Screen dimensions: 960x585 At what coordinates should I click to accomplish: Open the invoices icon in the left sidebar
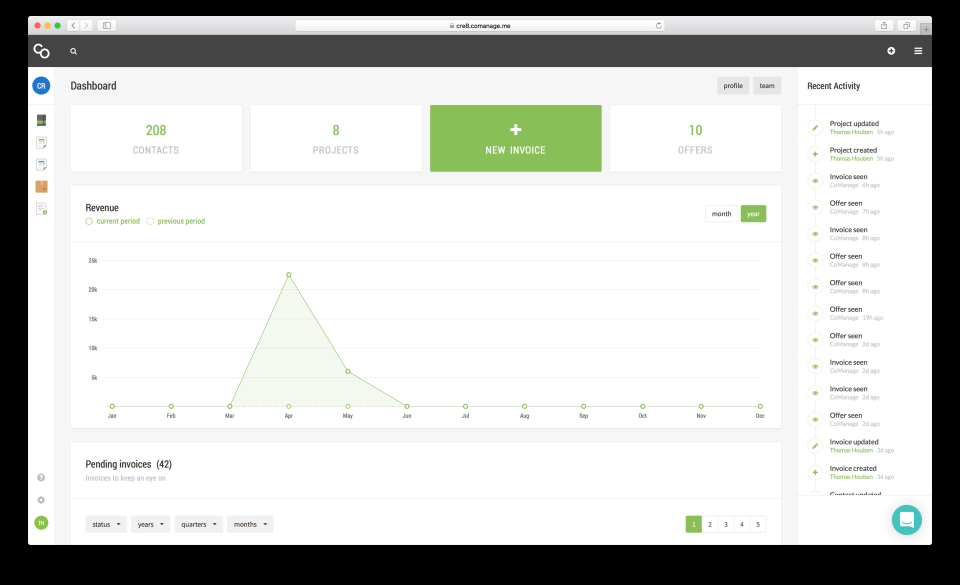tap(41, 141)
